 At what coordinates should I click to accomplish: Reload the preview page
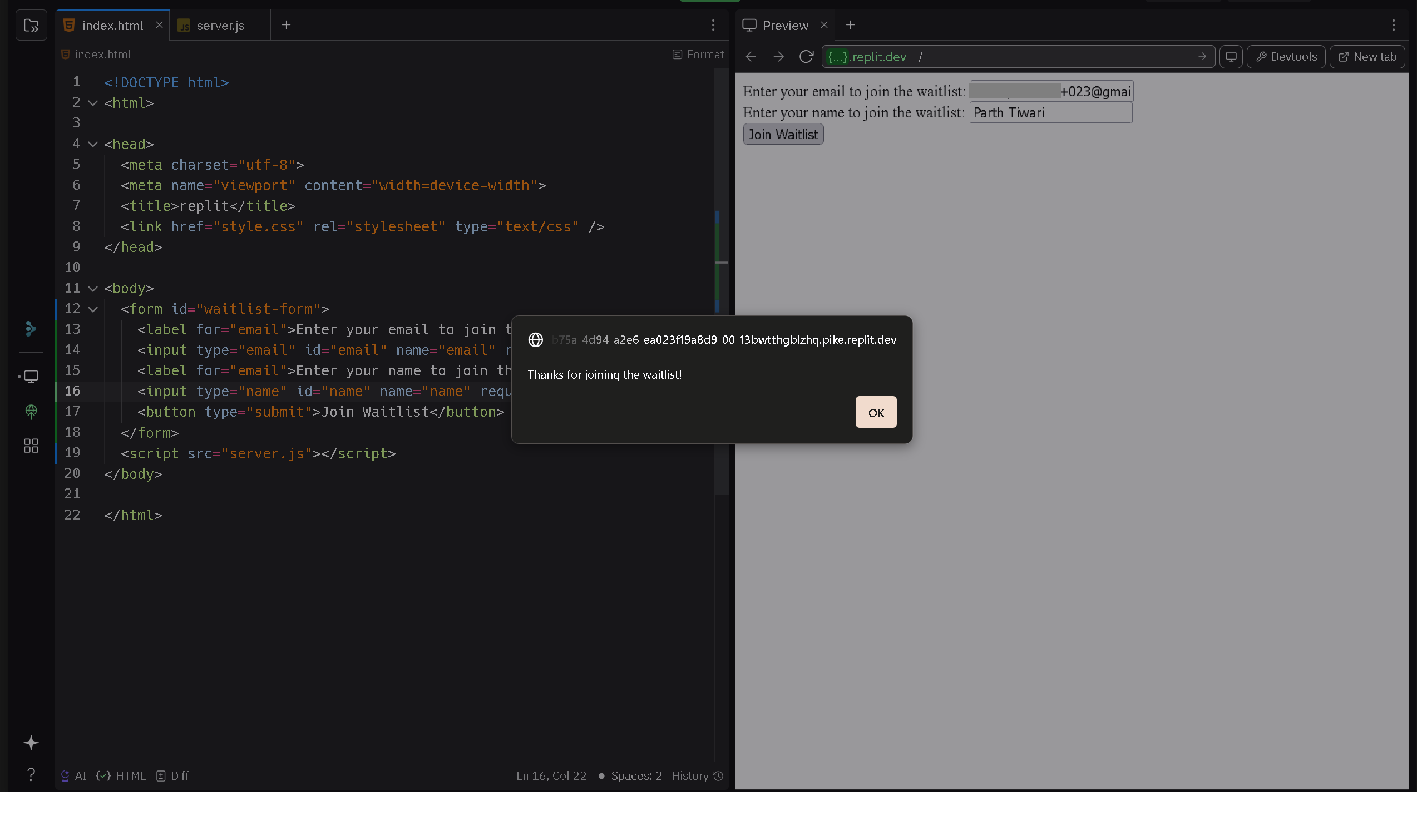coord(806,57)
